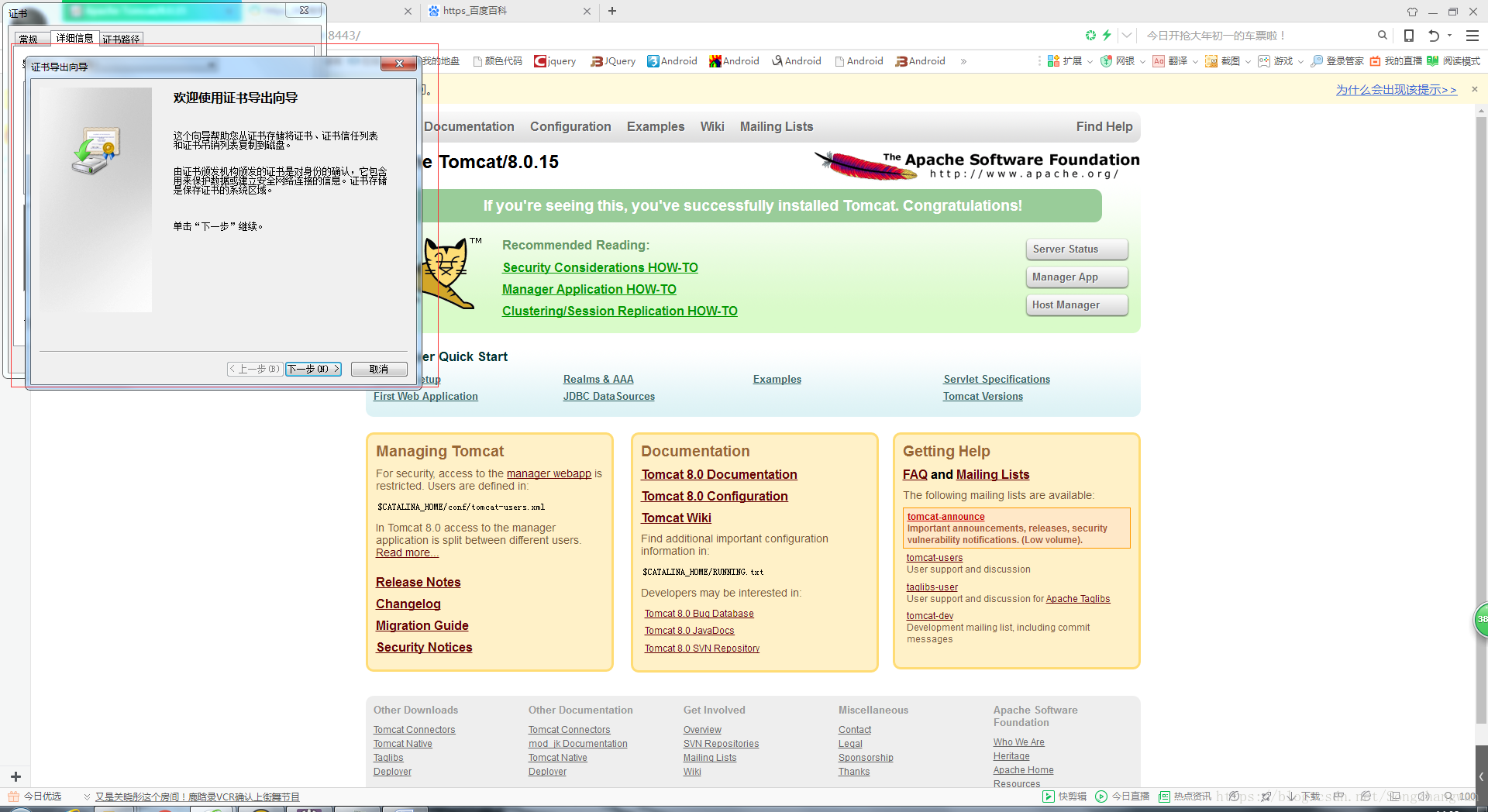Click the 扩展 extensions icon
Screen dimensions: 1488x812
coord(1053,61)
